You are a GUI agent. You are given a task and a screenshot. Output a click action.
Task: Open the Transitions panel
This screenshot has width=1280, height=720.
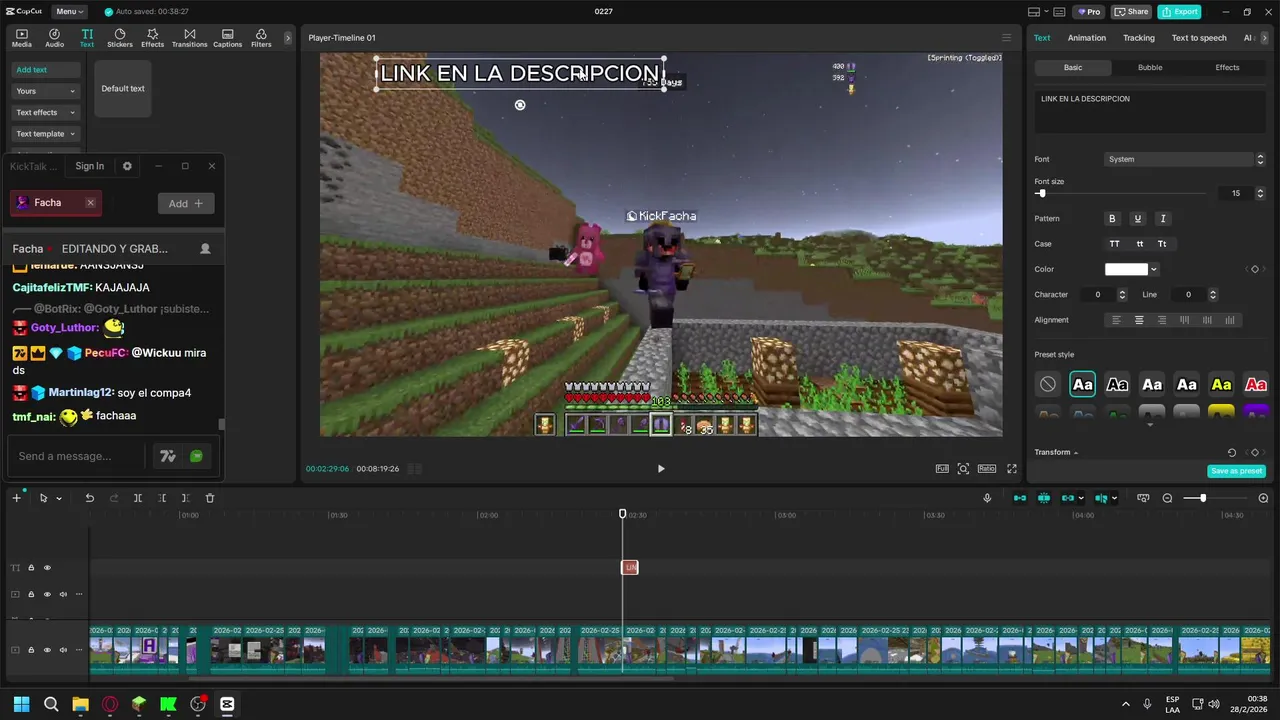[x=189, y=38]
